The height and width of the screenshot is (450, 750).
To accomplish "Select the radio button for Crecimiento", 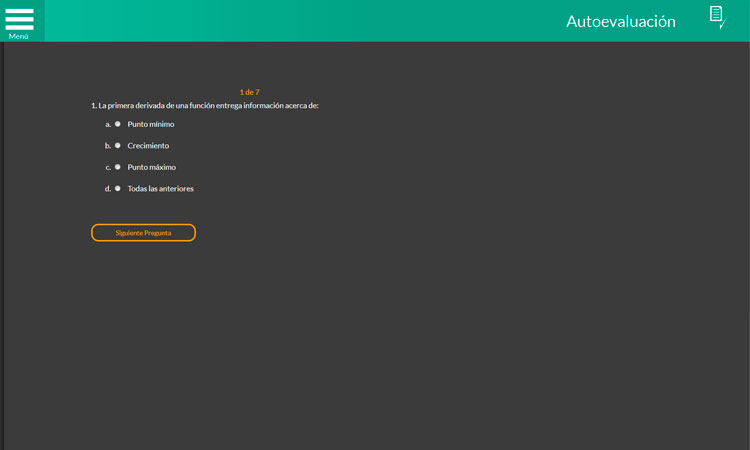I will point(118,146).
